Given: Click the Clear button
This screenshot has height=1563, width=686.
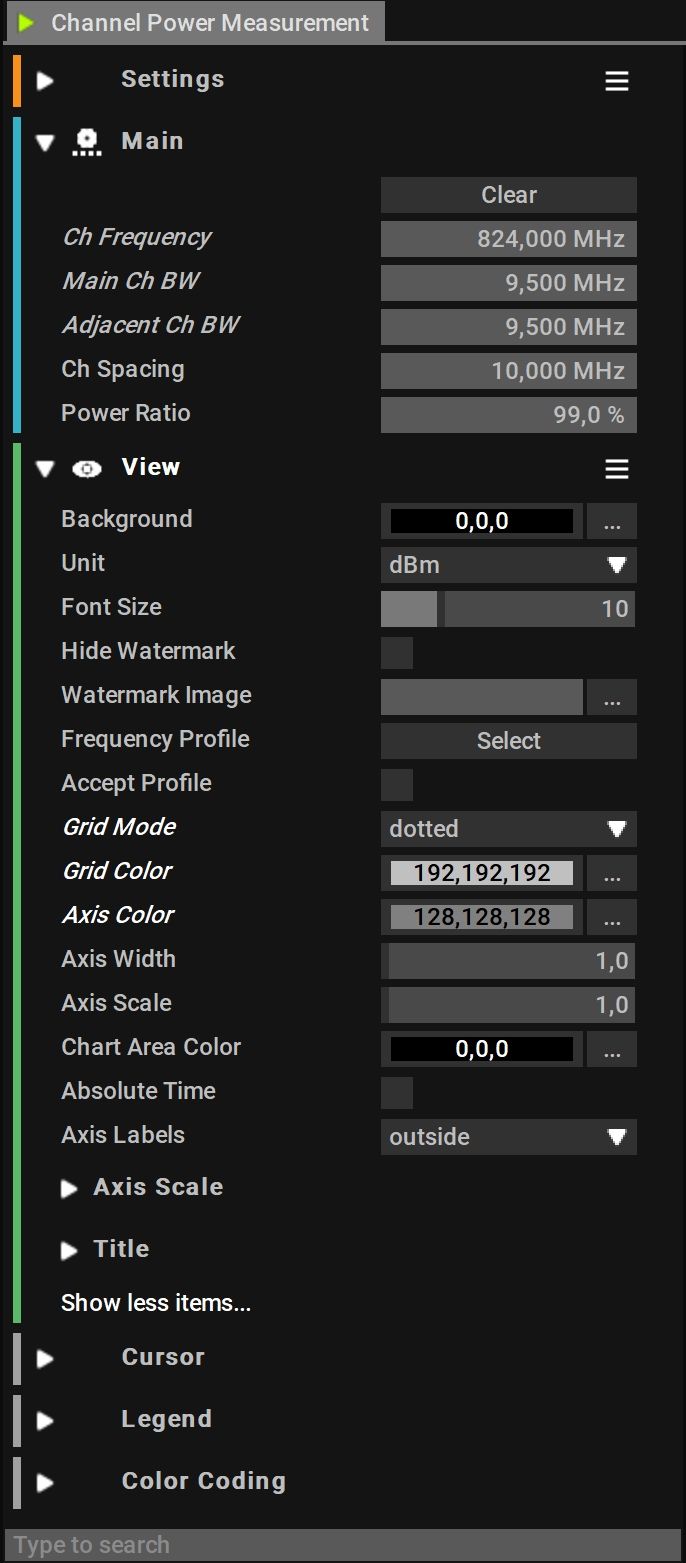Looking at the screenshot, I should coord(508,195).
